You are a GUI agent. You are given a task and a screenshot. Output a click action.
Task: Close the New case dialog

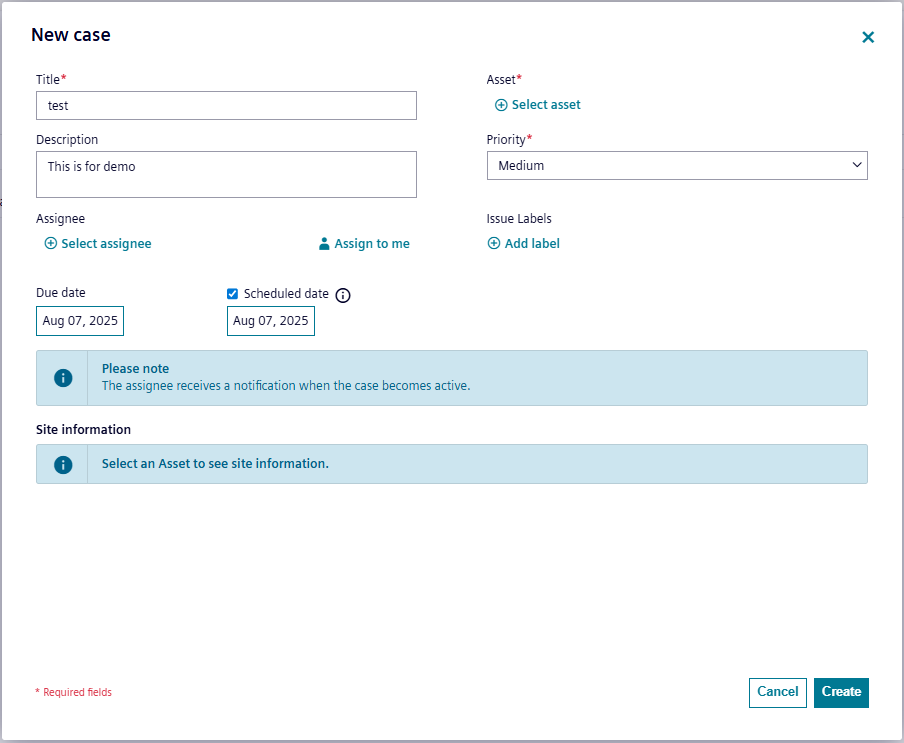point(868,37)
